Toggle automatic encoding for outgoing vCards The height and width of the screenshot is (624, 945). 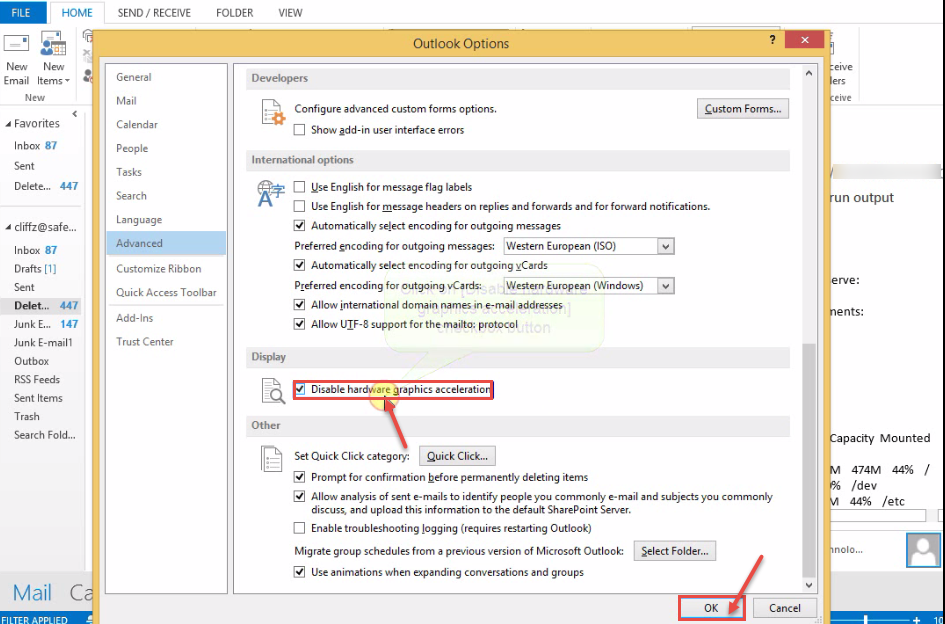(299, 265)
